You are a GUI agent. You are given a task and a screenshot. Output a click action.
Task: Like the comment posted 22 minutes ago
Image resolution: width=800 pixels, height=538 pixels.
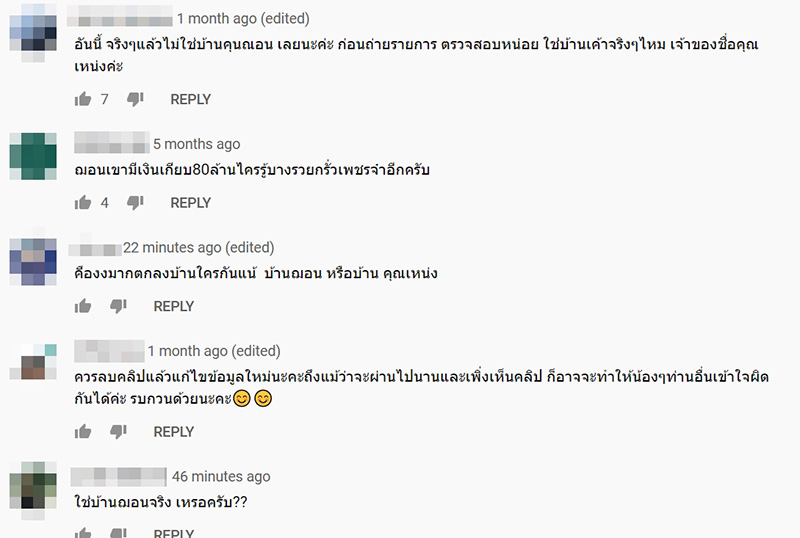(x=83, y=307)
